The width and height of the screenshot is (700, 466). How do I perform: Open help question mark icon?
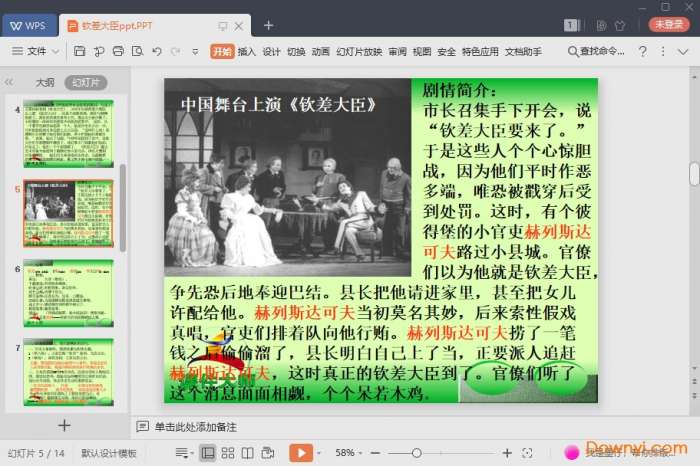(643, 51)
